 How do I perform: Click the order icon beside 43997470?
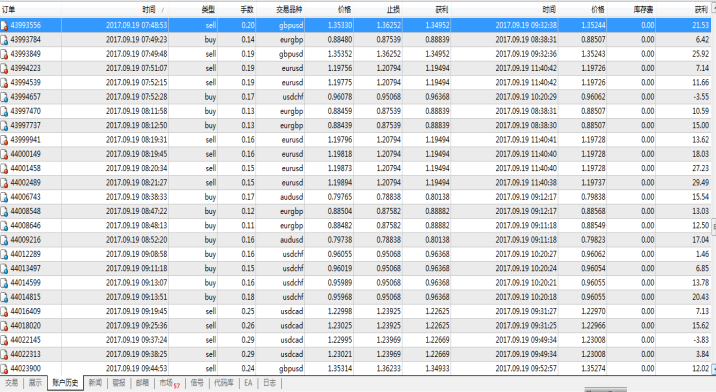pyautogui.click(x=4, y=111)
